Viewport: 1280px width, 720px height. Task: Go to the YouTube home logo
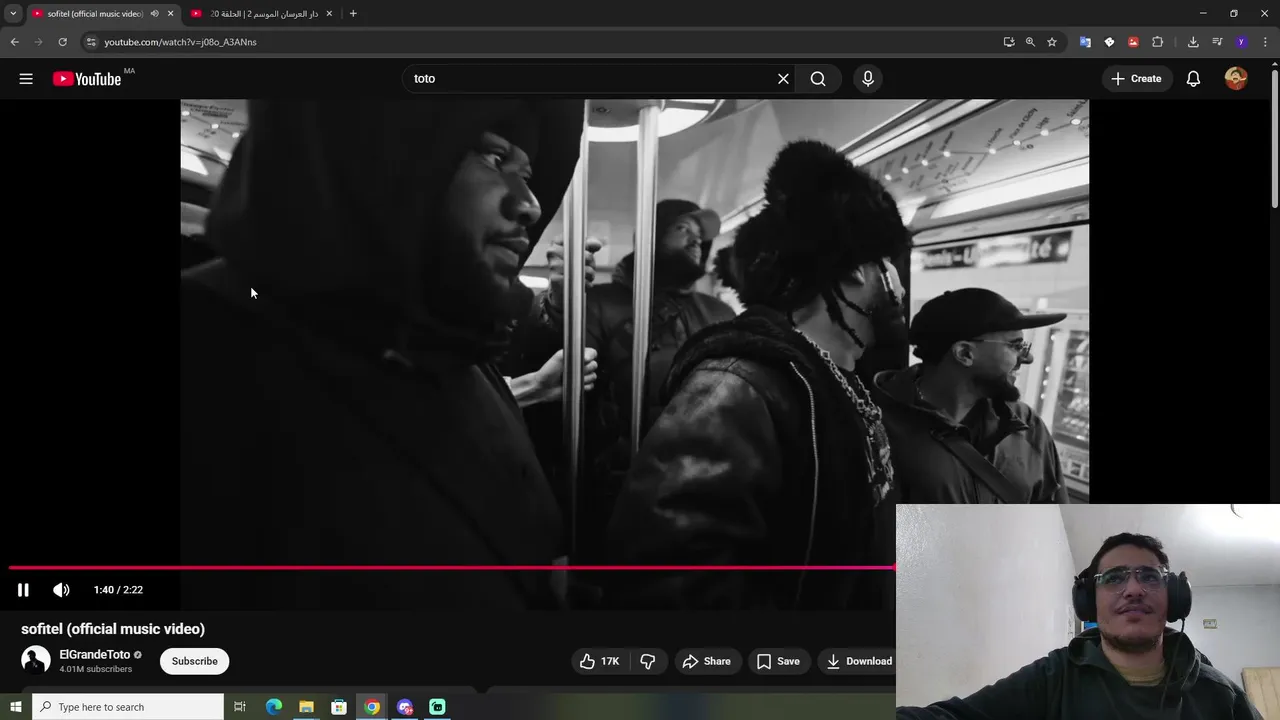pos(87,79)
